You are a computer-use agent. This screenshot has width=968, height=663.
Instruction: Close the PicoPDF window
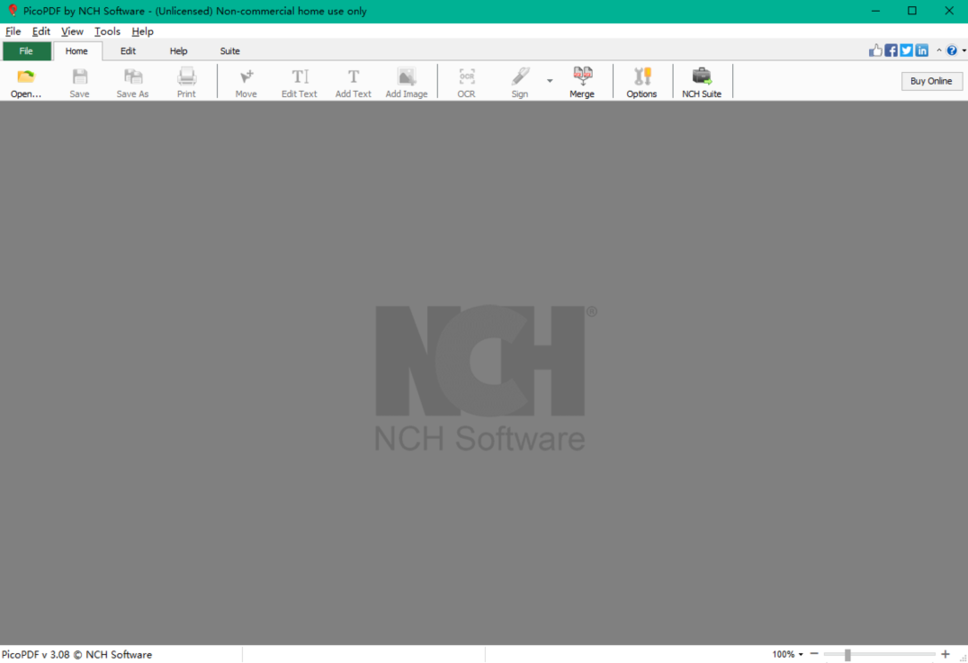tap(949, 10)
